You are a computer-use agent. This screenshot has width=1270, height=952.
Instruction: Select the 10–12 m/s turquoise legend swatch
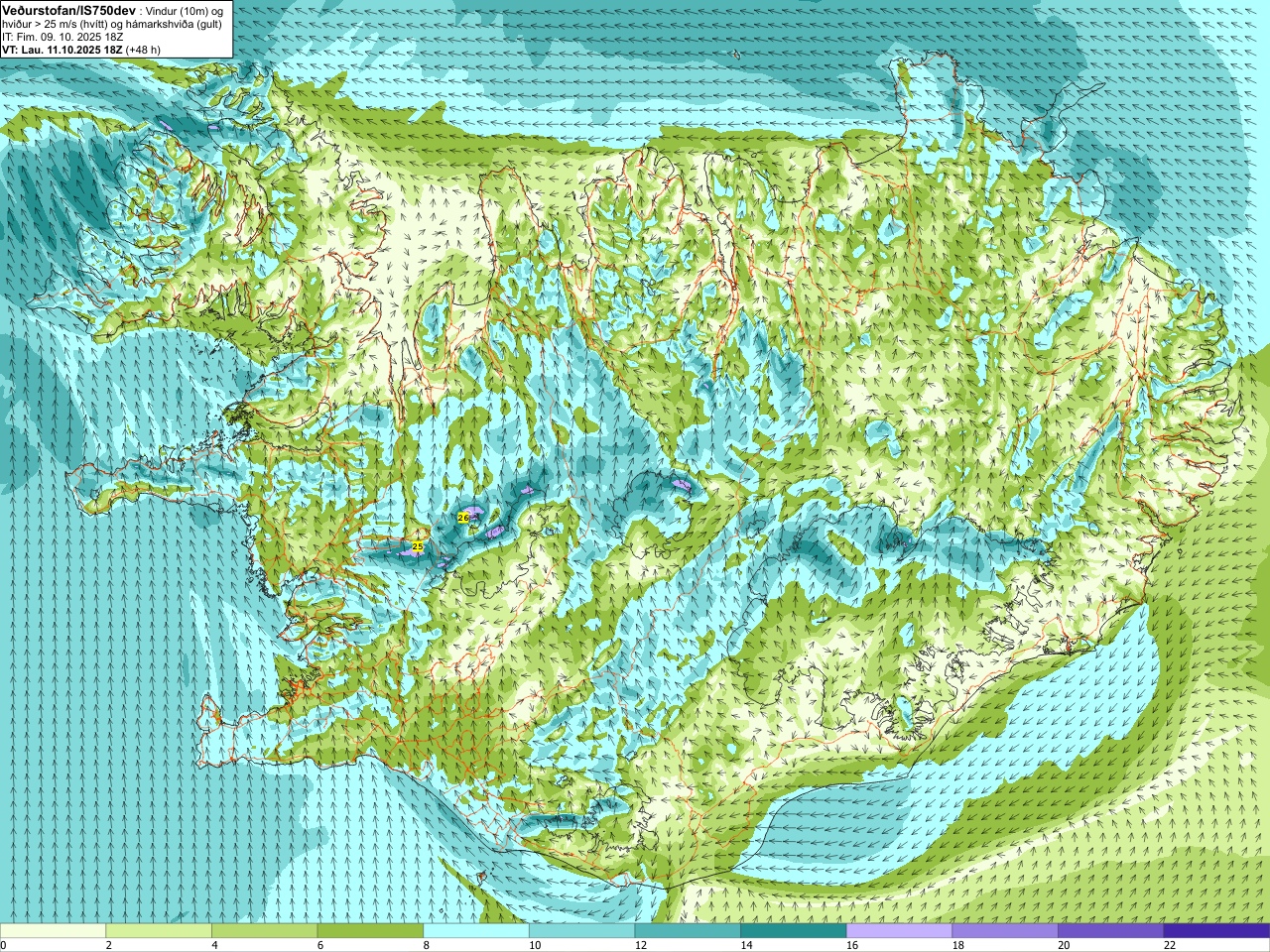pos(581,931)
